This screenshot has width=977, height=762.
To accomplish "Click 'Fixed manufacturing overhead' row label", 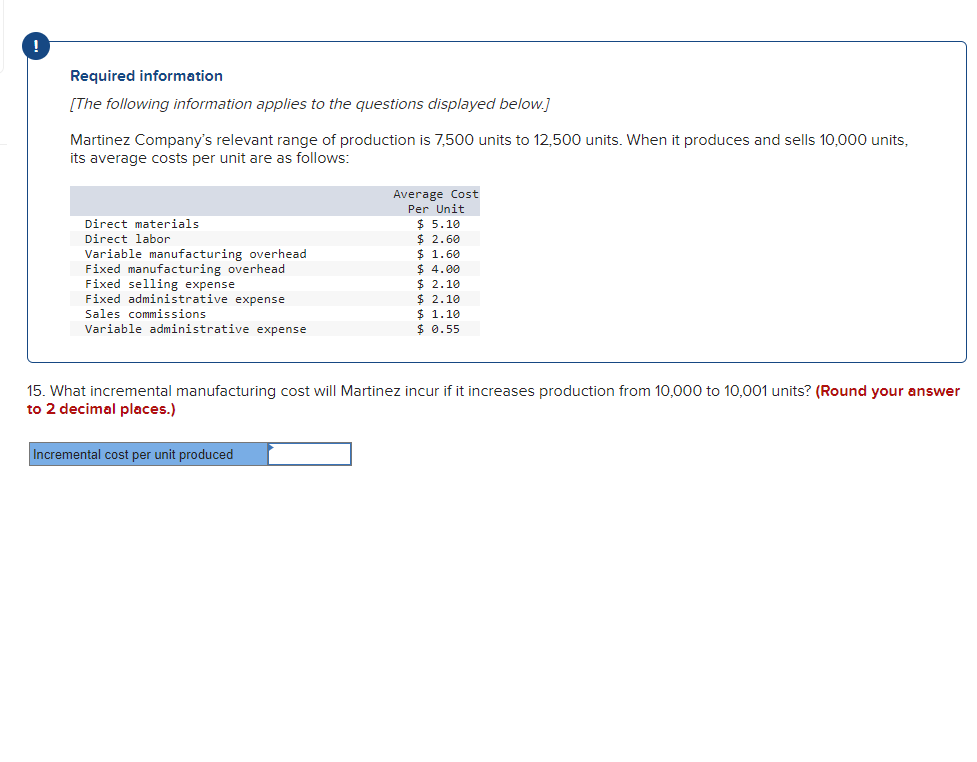I will point(185,269).
